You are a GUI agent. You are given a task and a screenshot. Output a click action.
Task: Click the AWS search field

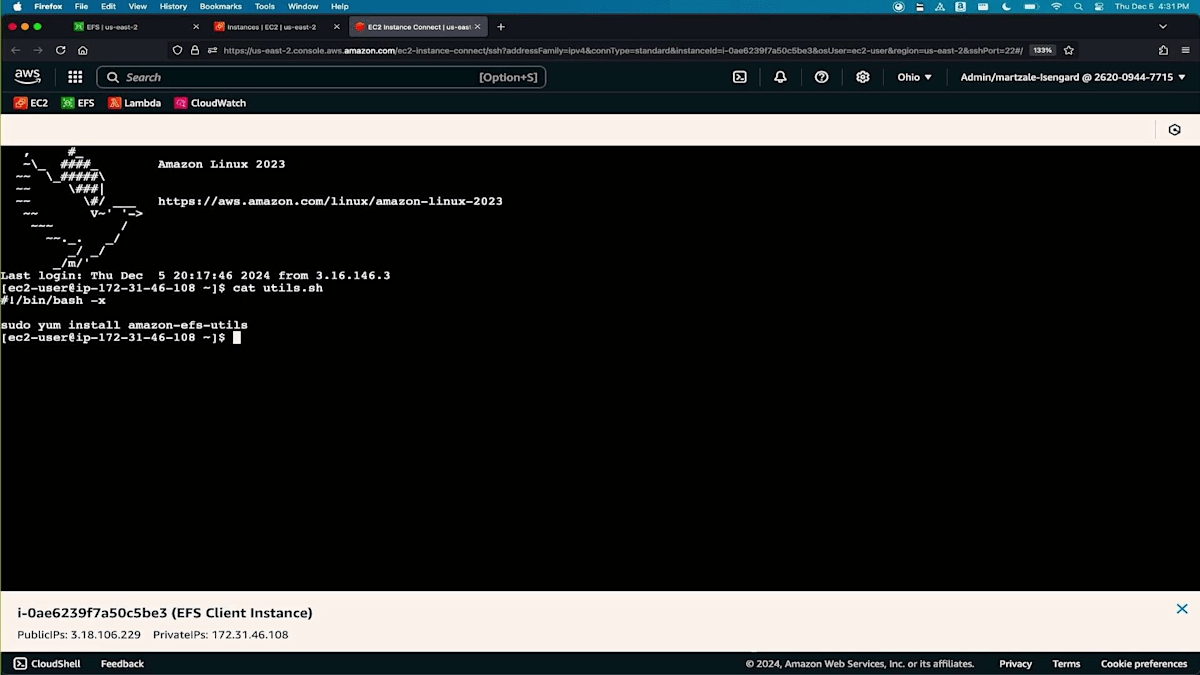tap(321, 77)
